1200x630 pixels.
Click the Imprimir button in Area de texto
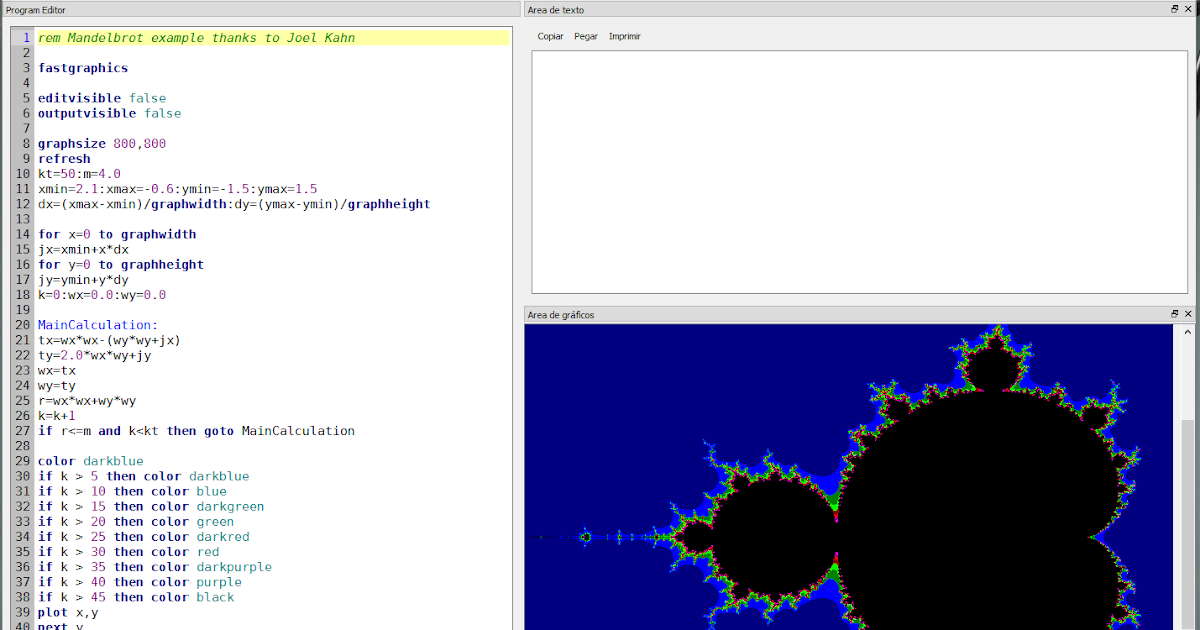pos(624,36)
